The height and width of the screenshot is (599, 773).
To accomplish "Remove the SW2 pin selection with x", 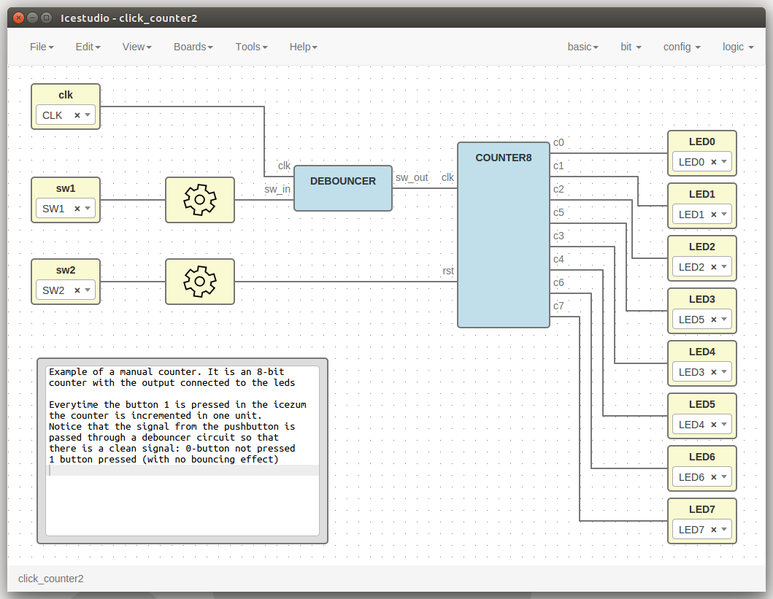I will (x=77, y=290).
